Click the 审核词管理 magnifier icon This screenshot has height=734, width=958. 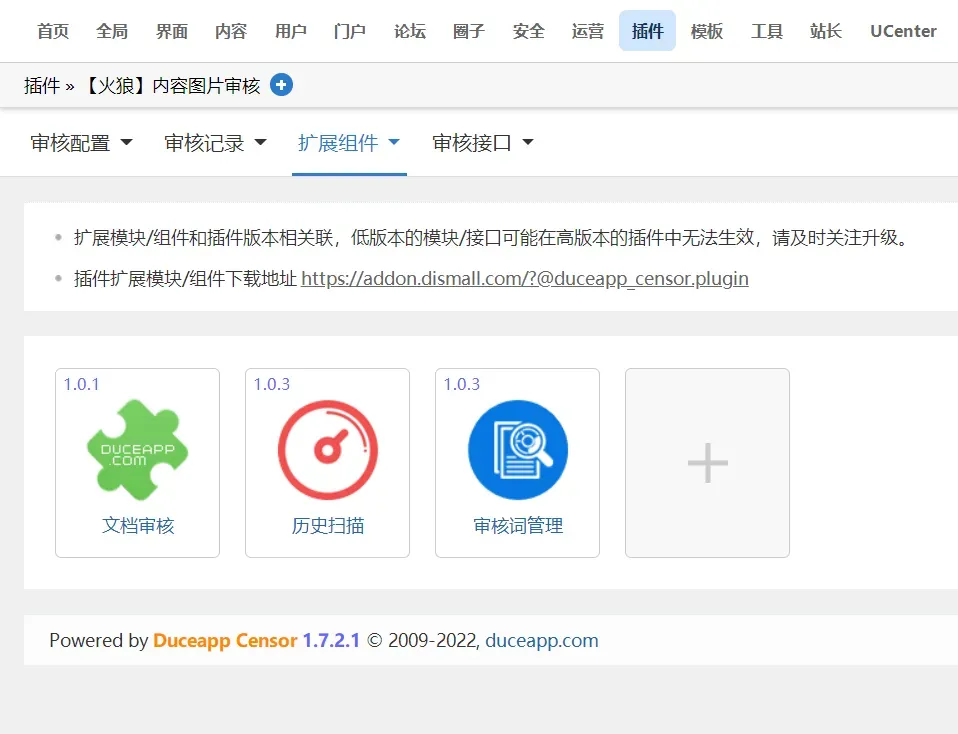tap(517, 450)
